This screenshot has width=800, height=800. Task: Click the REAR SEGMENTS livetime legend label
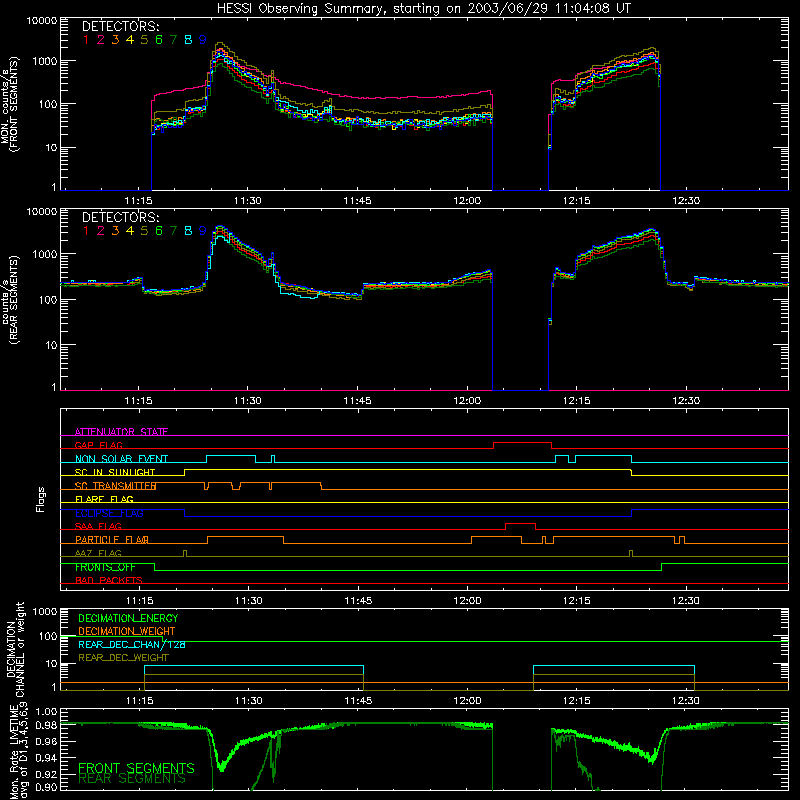132,779
